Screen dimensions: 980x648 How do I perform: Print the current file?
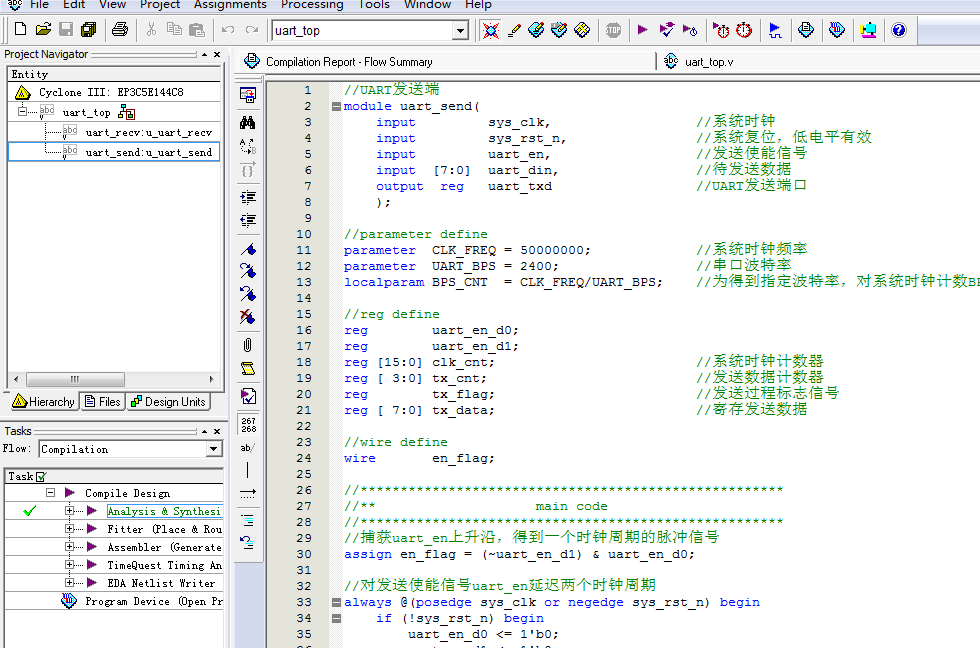pos(118,30)
